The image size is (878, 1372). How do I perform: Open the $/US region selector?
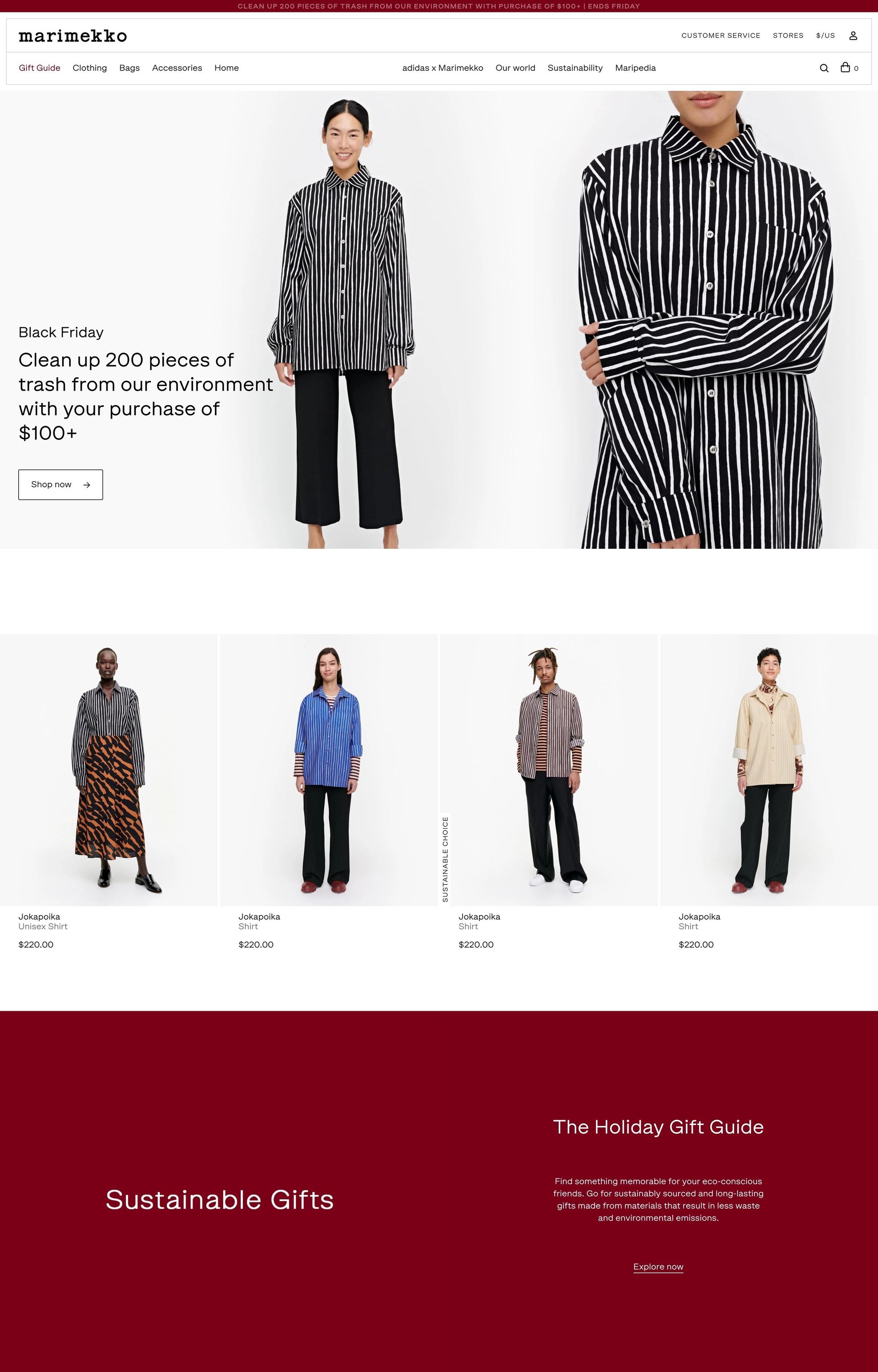click(x=825, y=35)
